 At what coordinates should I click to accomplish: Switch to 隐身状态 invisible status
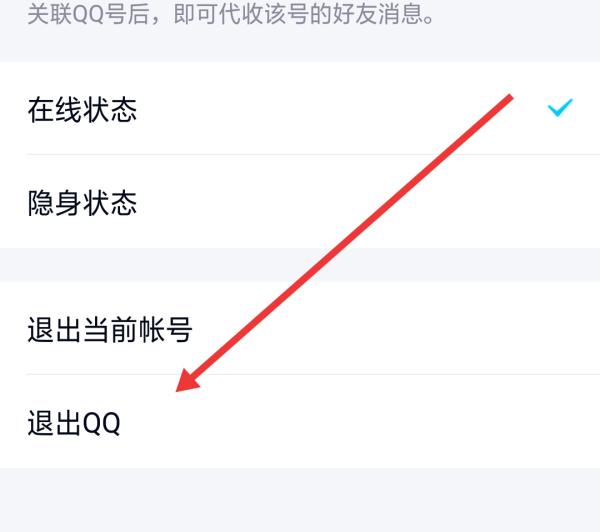tap(82, 204)
